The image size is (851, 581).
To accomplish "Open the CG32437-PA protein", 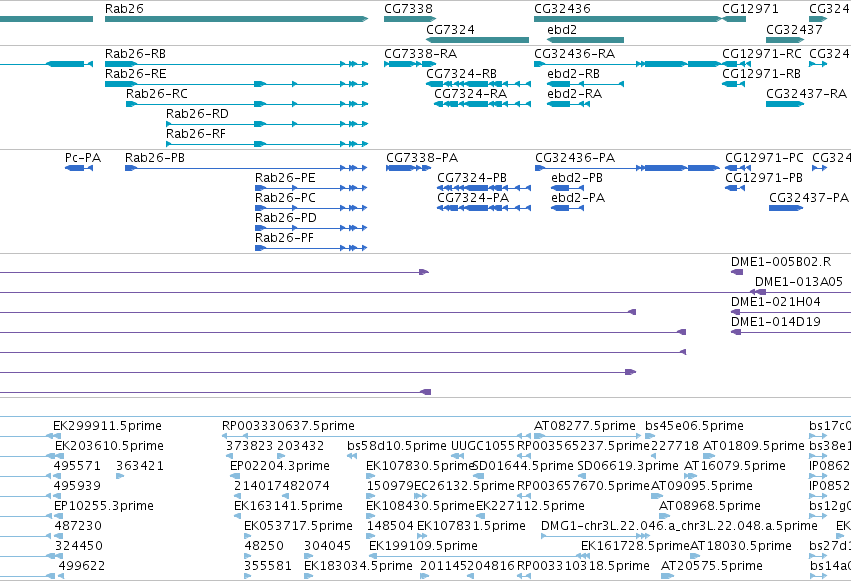I will point(786,208).
